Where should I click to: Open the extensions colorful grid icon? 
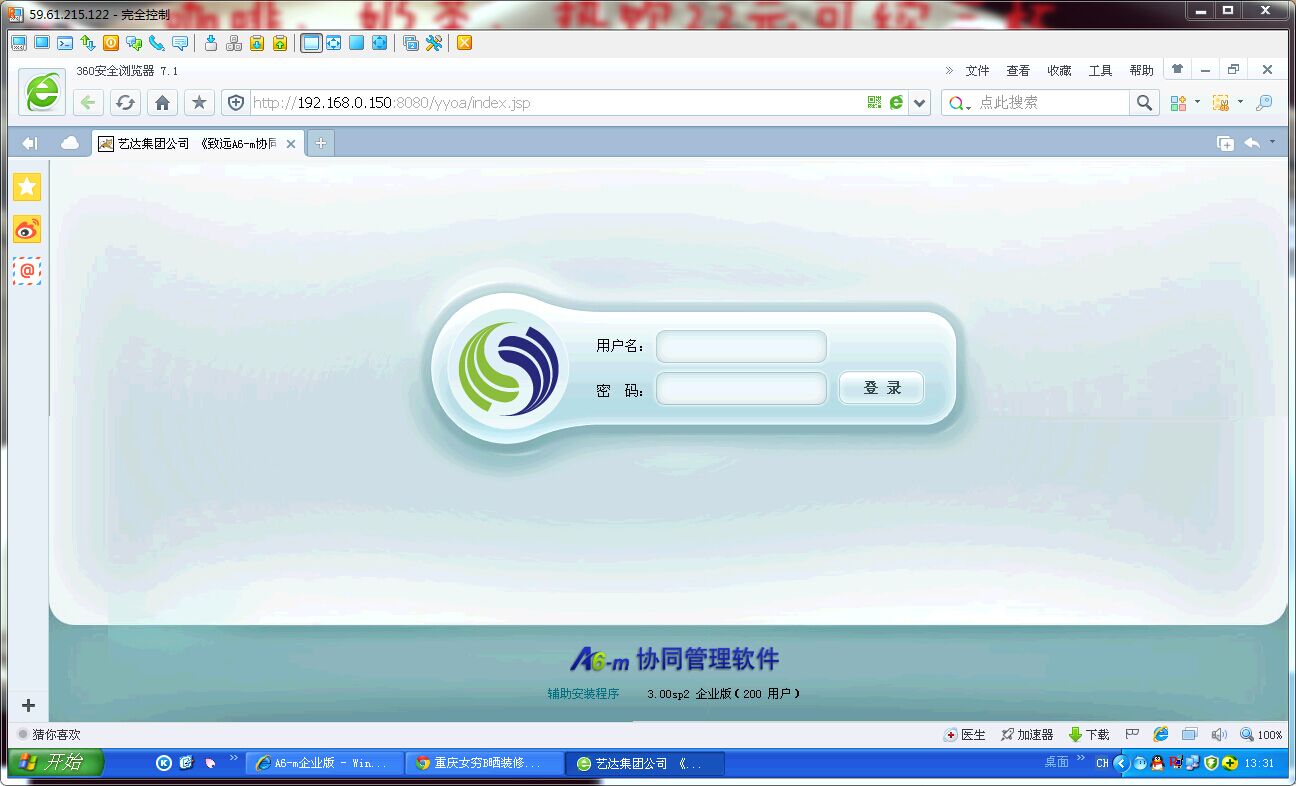coord(1178,102)
